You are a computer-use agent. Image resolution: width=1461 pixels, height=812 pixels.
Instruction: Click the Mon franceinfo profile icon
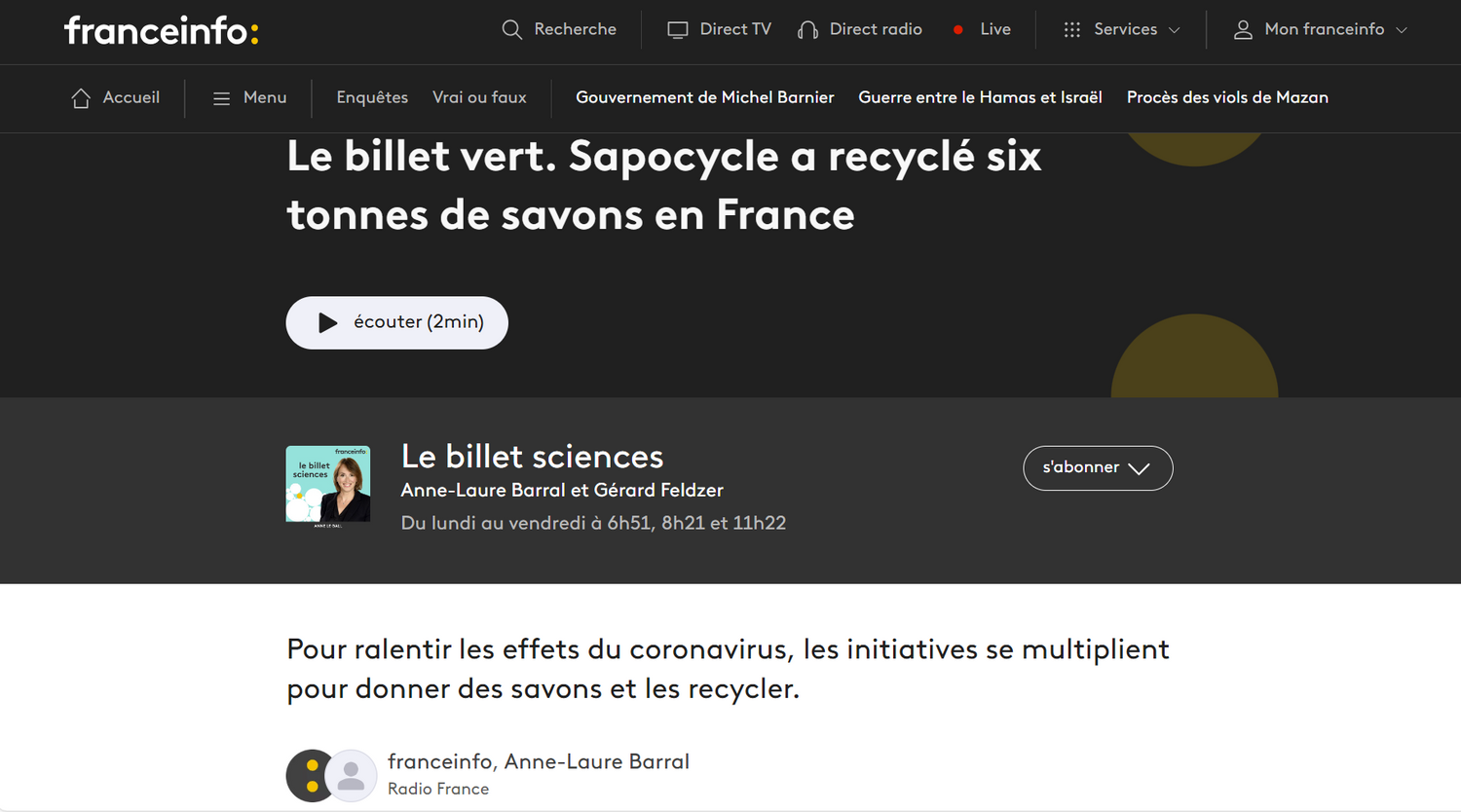point(1243,29)
